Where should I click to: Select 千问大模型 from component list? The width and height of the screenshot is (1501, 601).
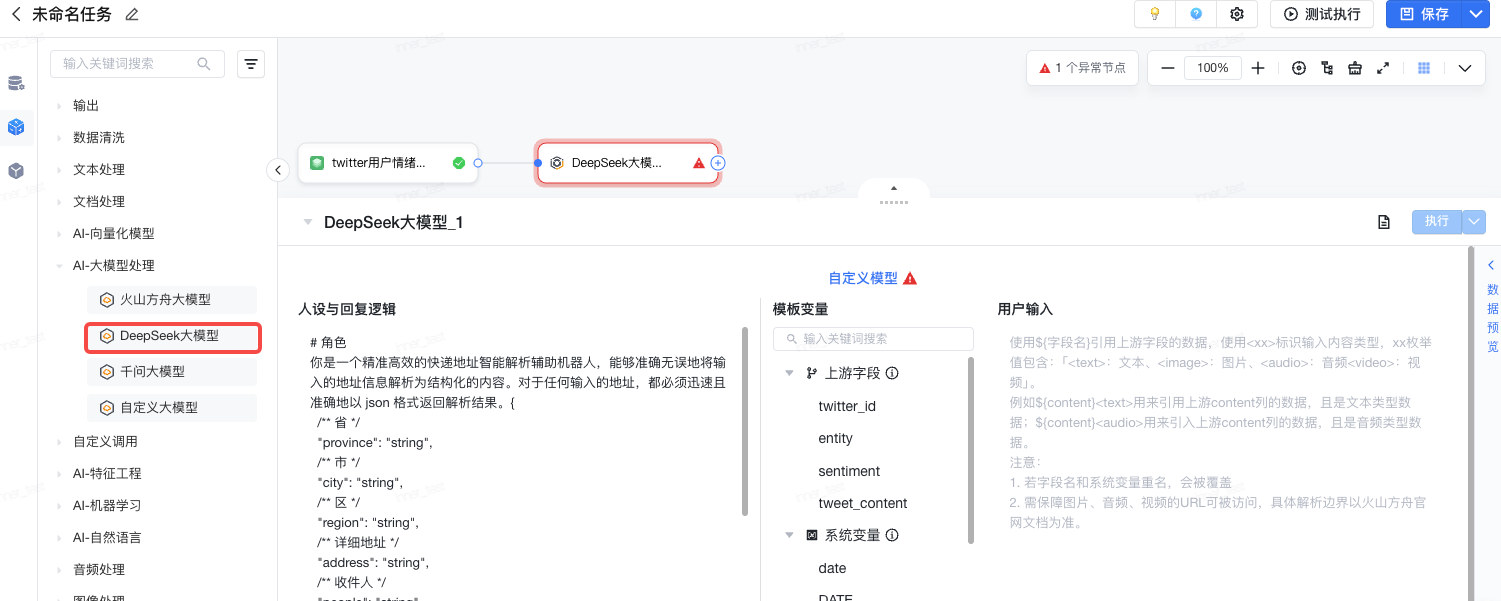tap(152, 372)
